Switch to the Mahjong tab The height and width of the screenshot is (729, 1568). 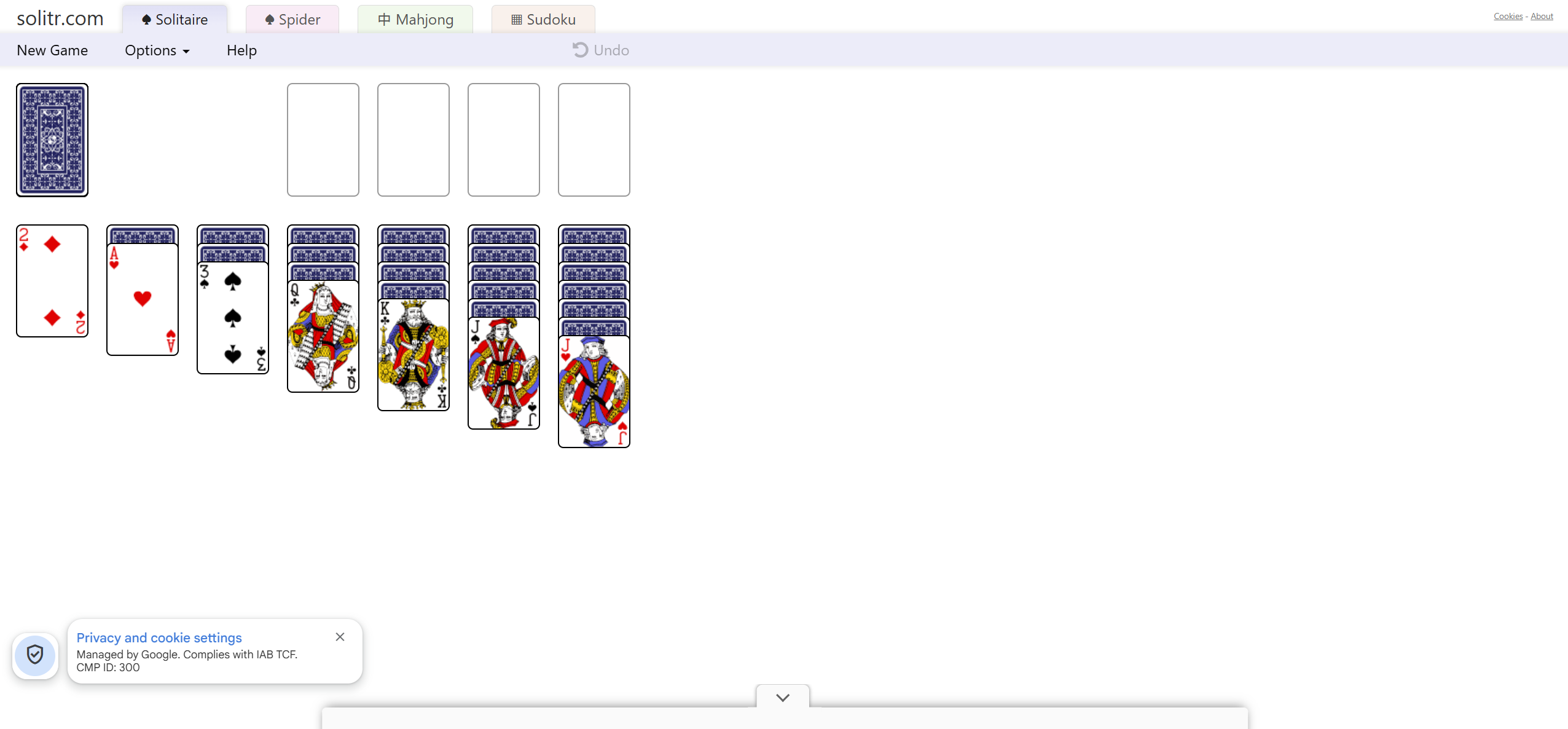pos(415,20)
